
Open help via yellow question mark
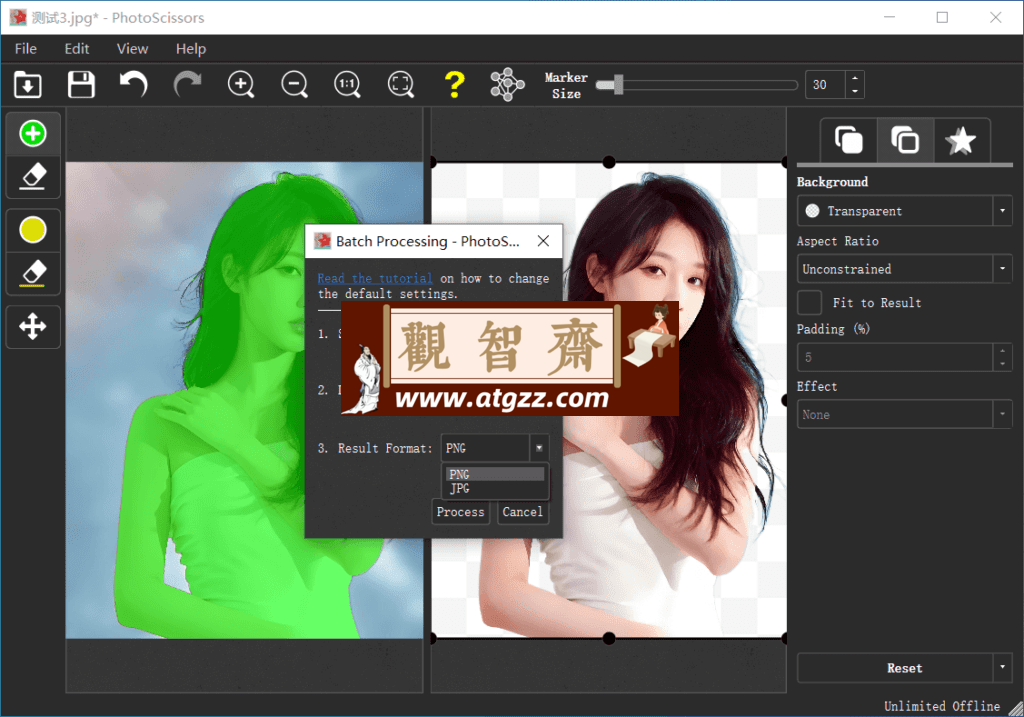(455, 84)
